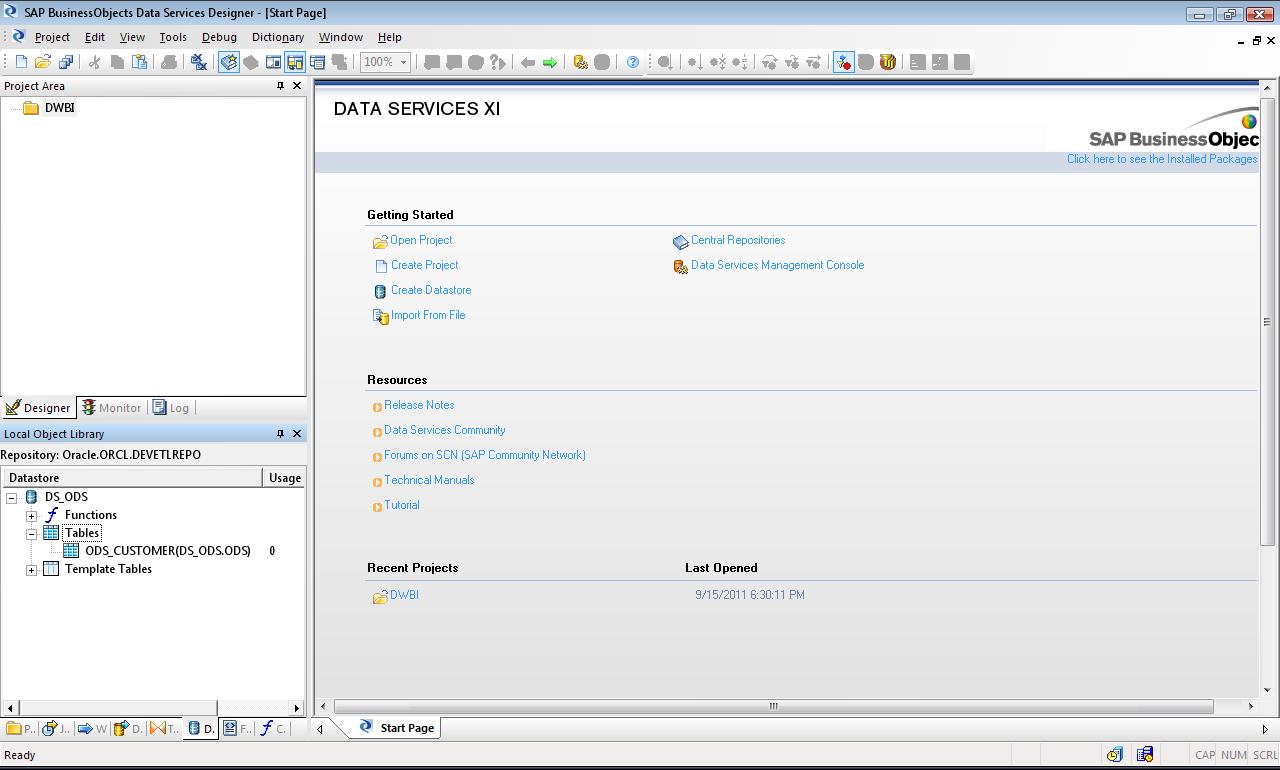This screenshot has width=1280, height=770.
Task: Toggle the Local Object Library toolbar button
Action: (229, 62)
